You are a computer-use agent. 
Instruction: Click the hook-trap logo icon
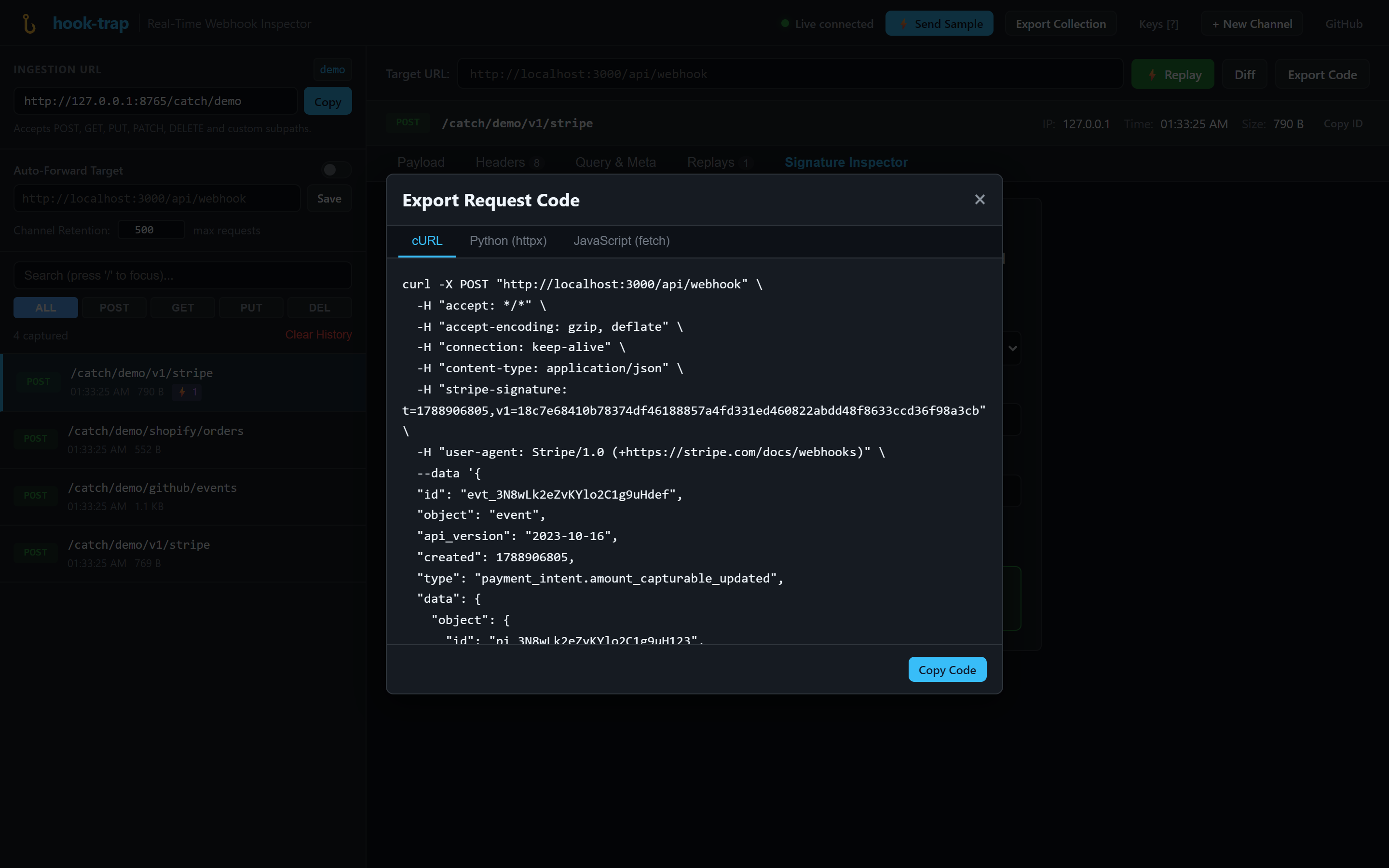pos(29,24)
